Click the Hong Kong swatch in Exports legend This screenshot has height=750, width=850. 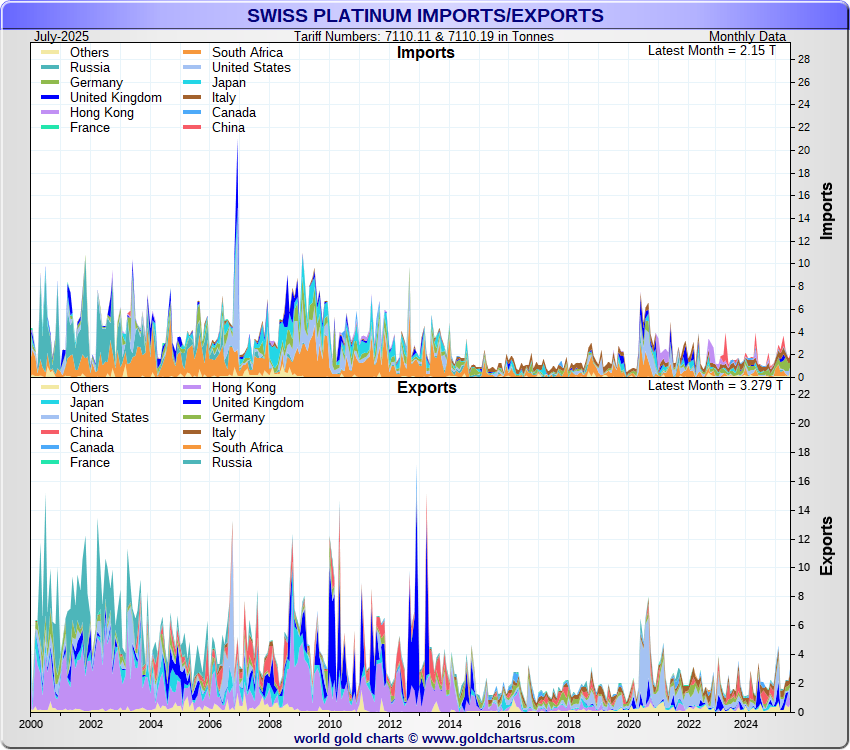191,388
